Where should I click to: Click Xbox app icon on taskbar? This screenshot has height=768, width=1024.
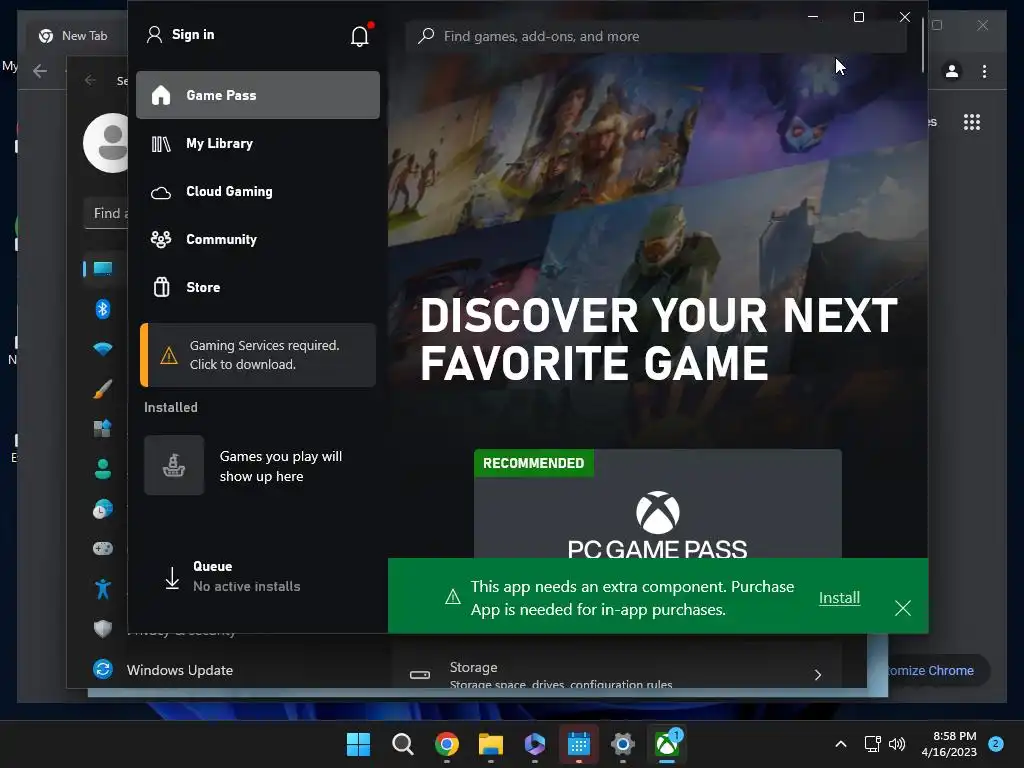point(667,744)
